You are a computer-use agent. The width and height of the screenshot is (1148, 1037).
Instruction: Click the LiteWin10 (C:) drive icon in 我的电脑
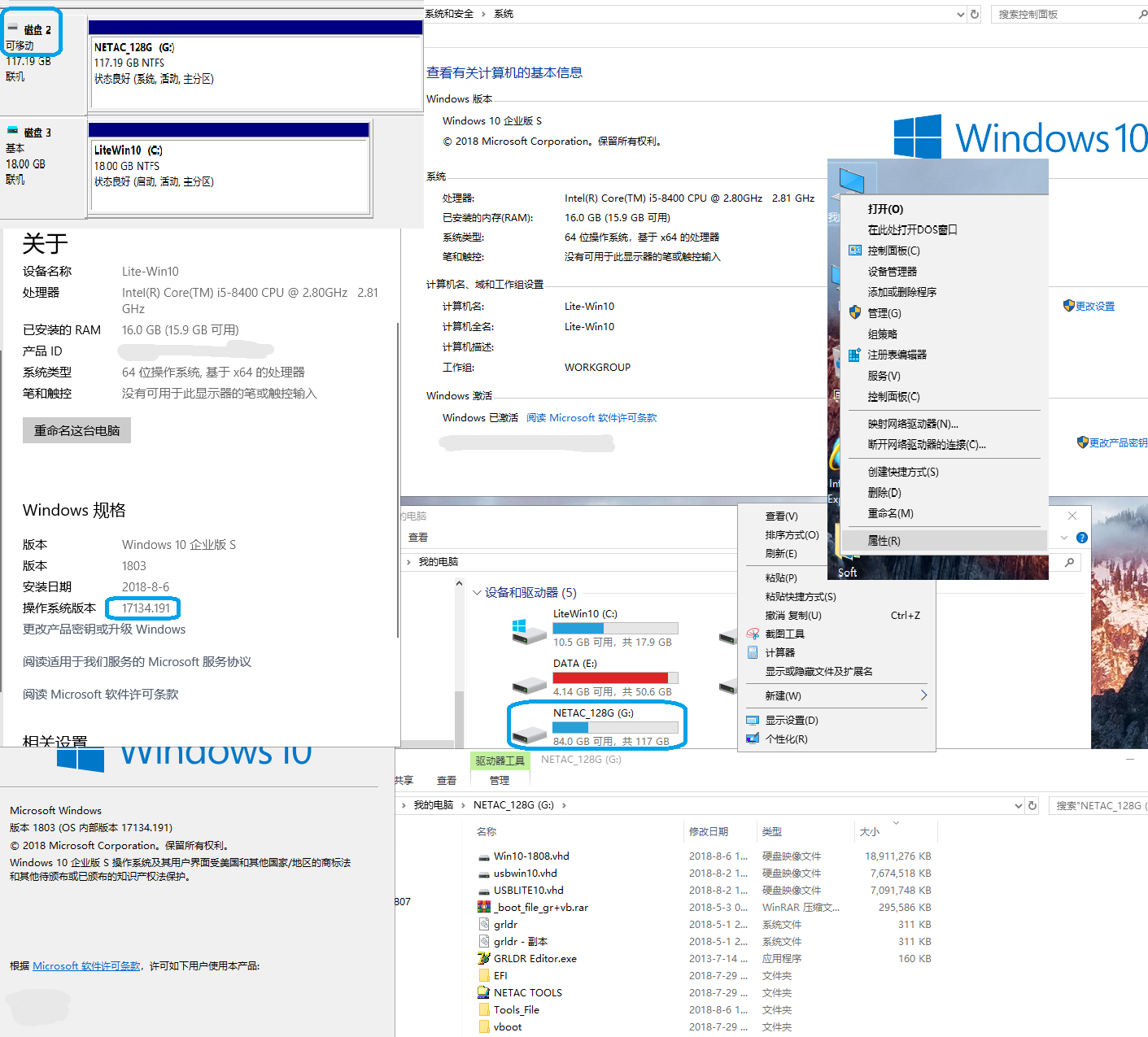click(x=529, y=631)
